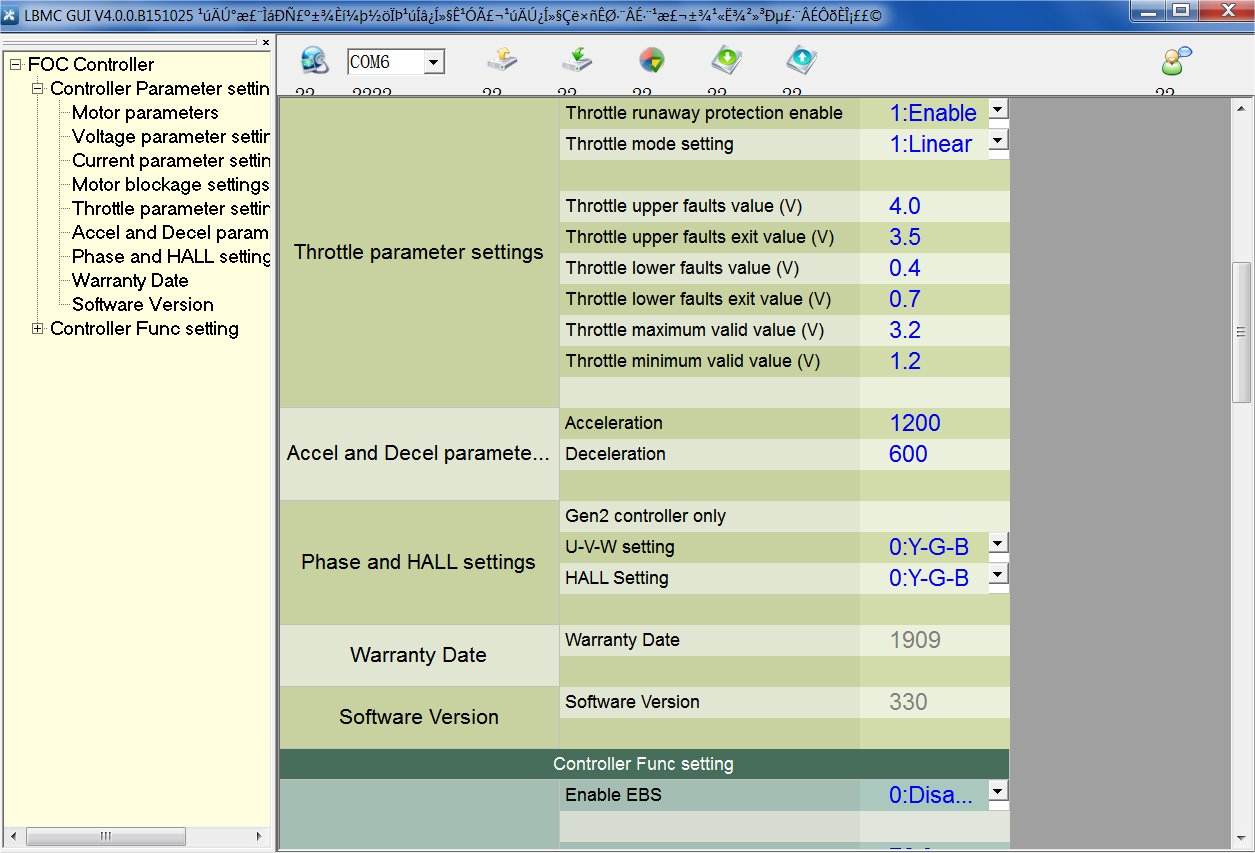Expand Controller Func setting tree node
The width and height of the screenshot is (1255, 853).
(38, 329)
